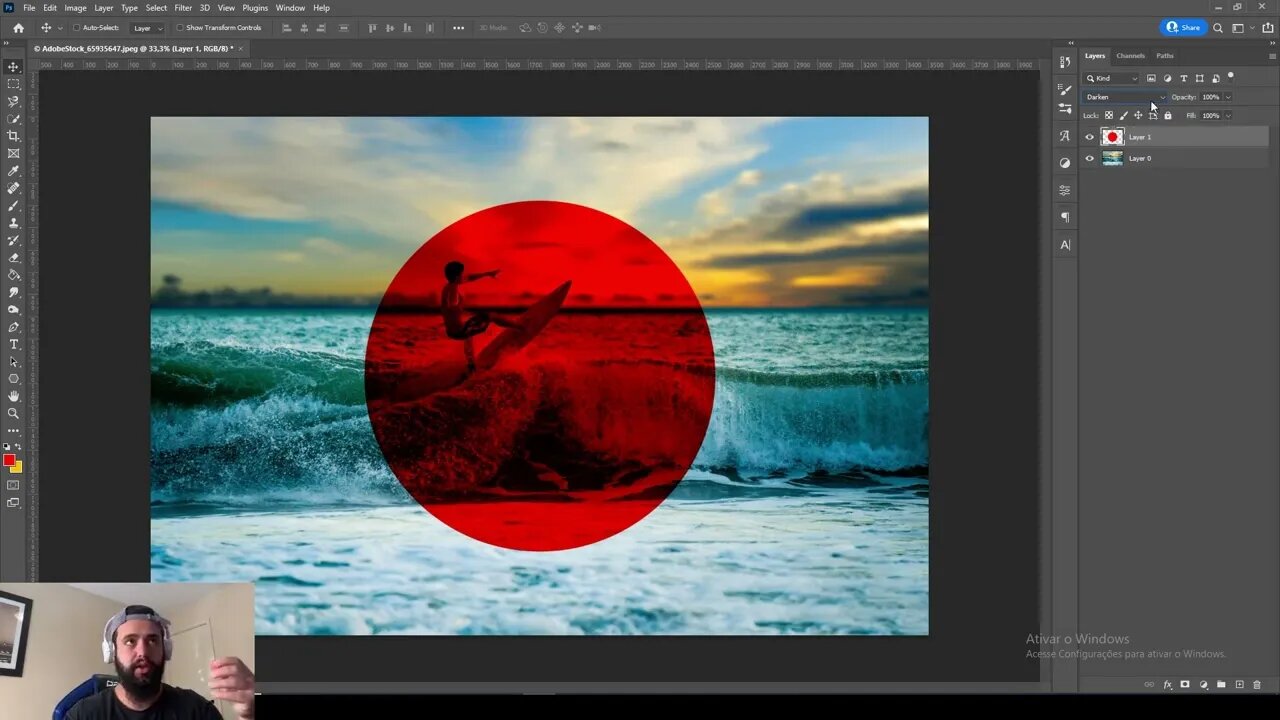Select the Clone Stamp tool

coord(13,223)
